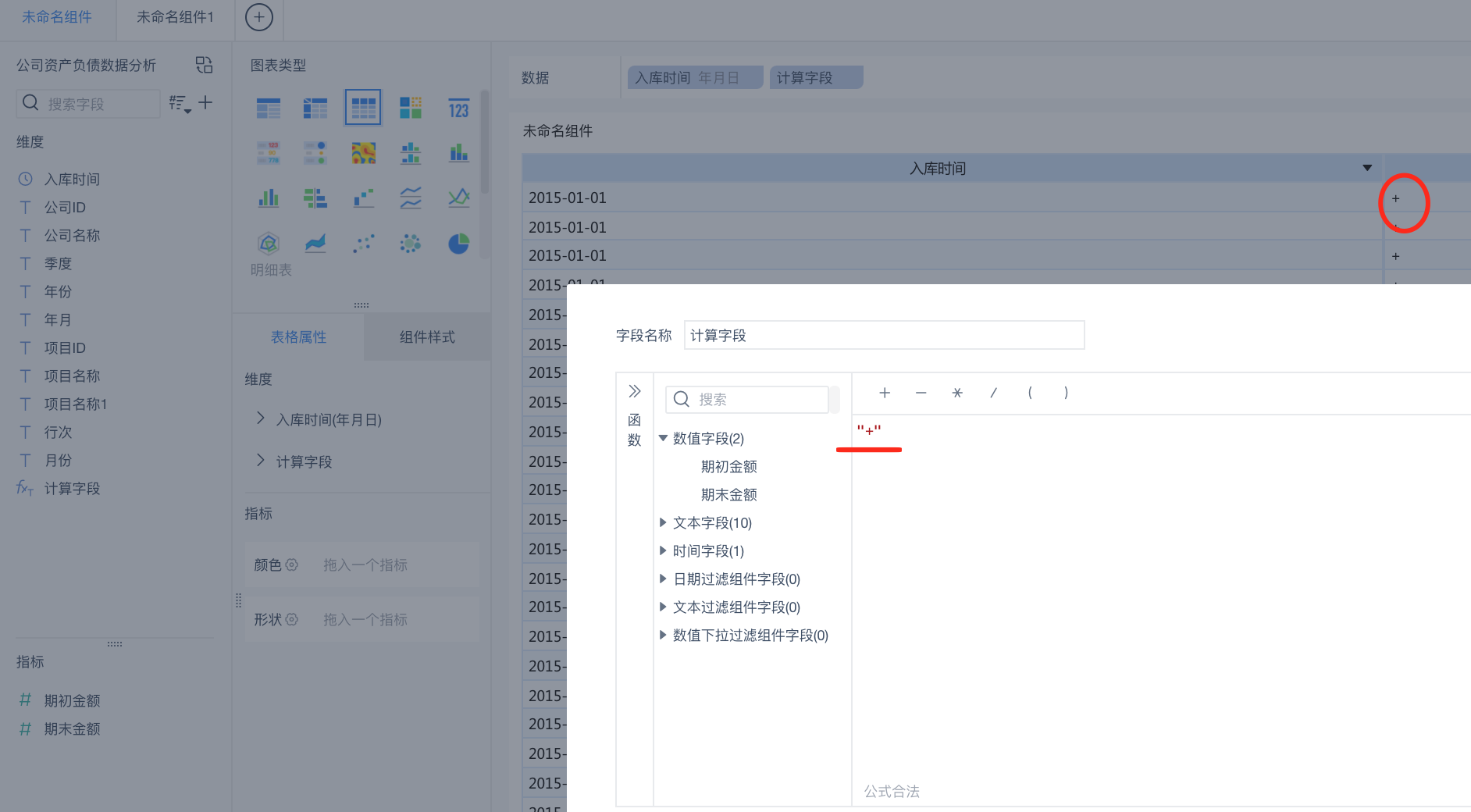The width and height of the screenshot is (1471, 812).
Task: Click the 行次 dimension field
Action: pyautogui.click(x=58, y=432)
